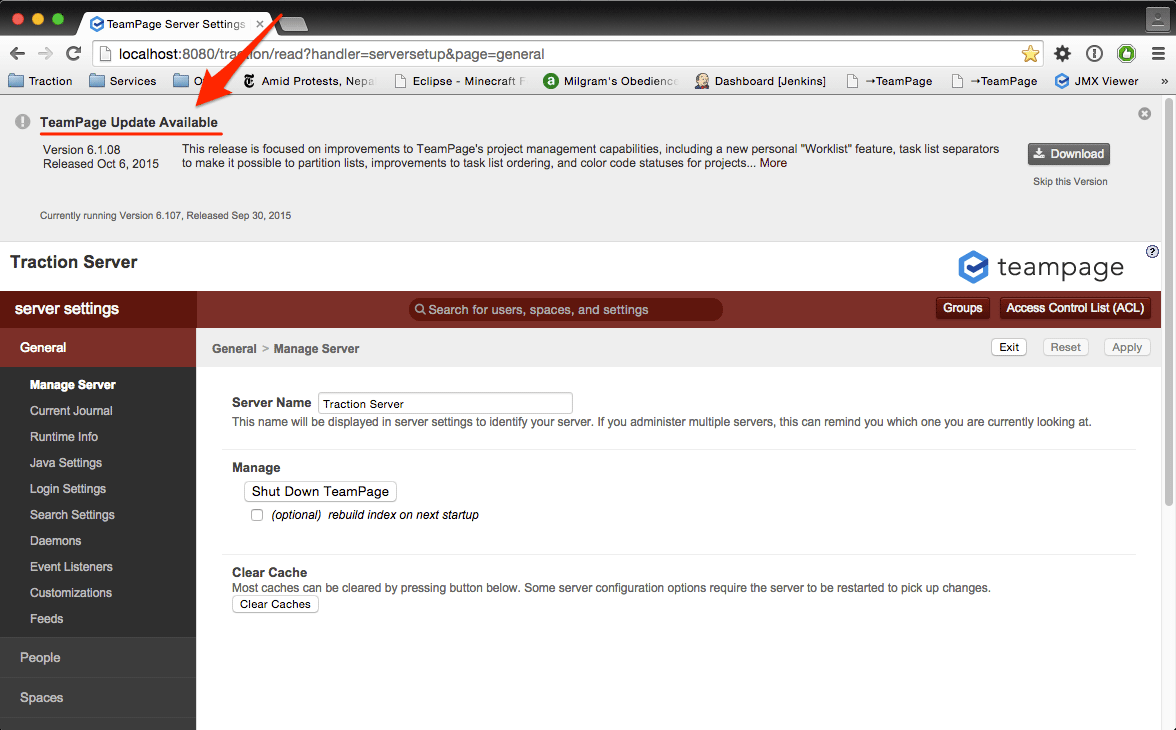
Task: Open Java Settings page
Action: pos(66,463)
